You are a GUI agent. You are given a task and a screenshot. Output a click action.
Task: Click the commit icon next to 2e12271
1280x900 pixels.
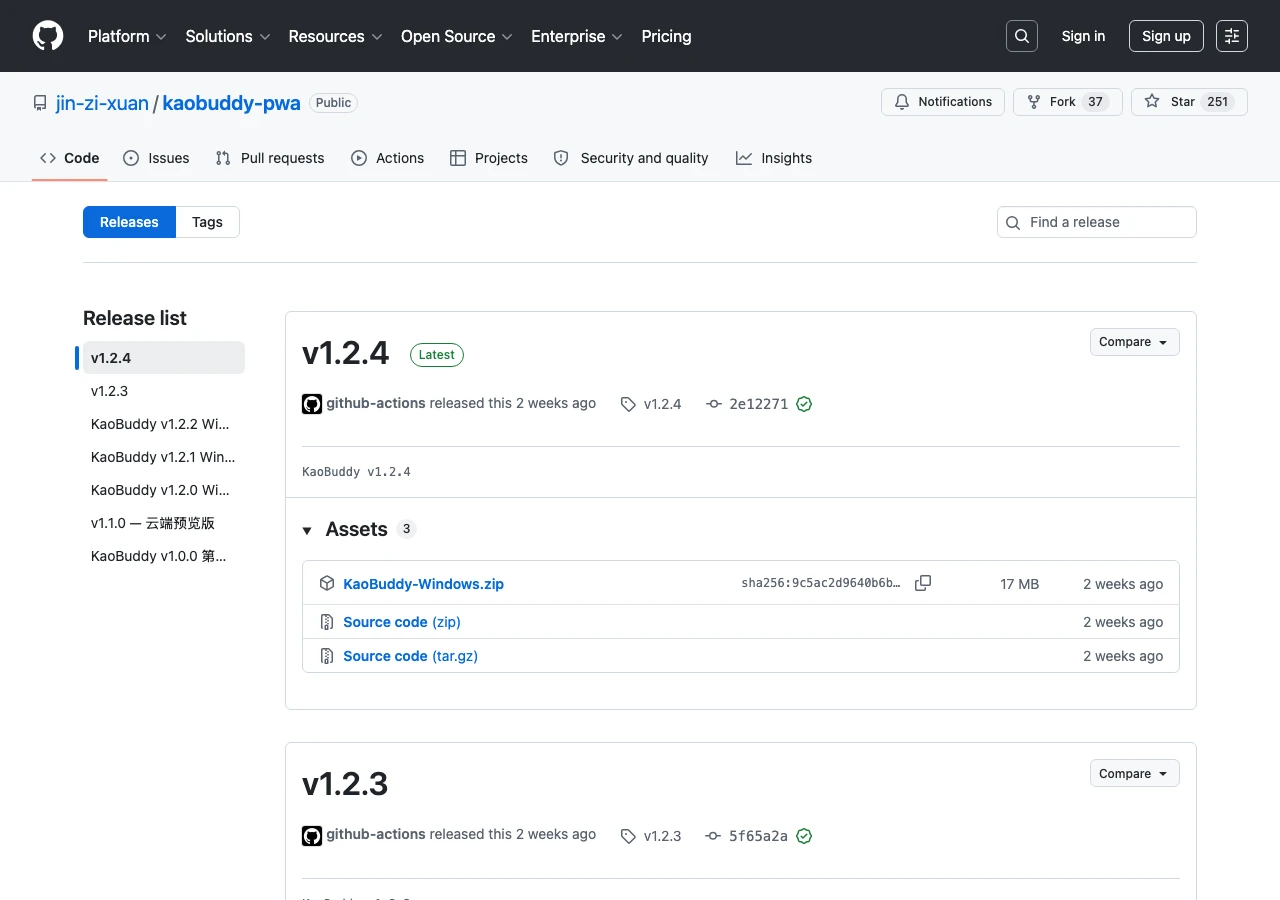pos(713,404)
